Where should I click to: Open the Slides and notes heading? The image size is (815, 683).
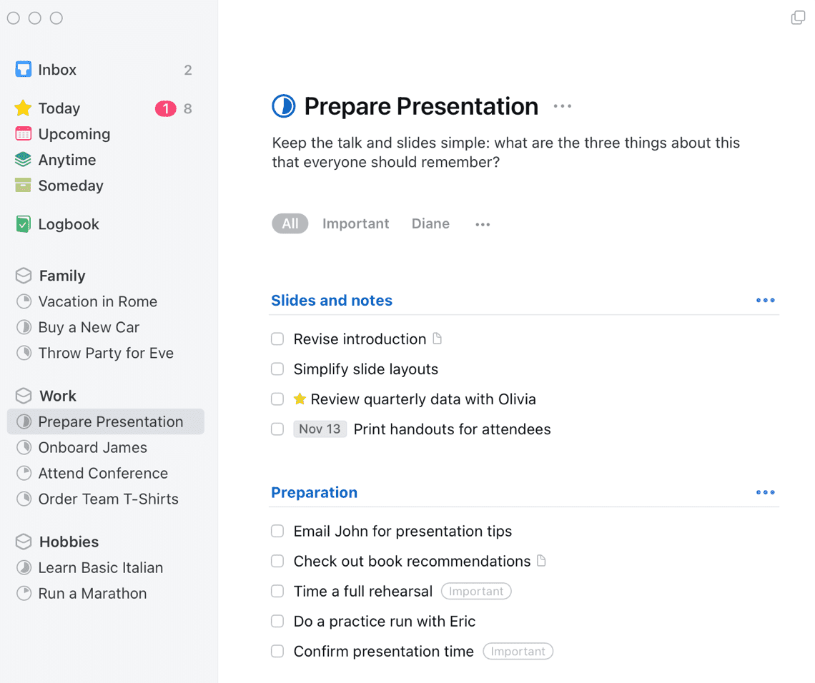pyautogui.click(x=331, y=300)
